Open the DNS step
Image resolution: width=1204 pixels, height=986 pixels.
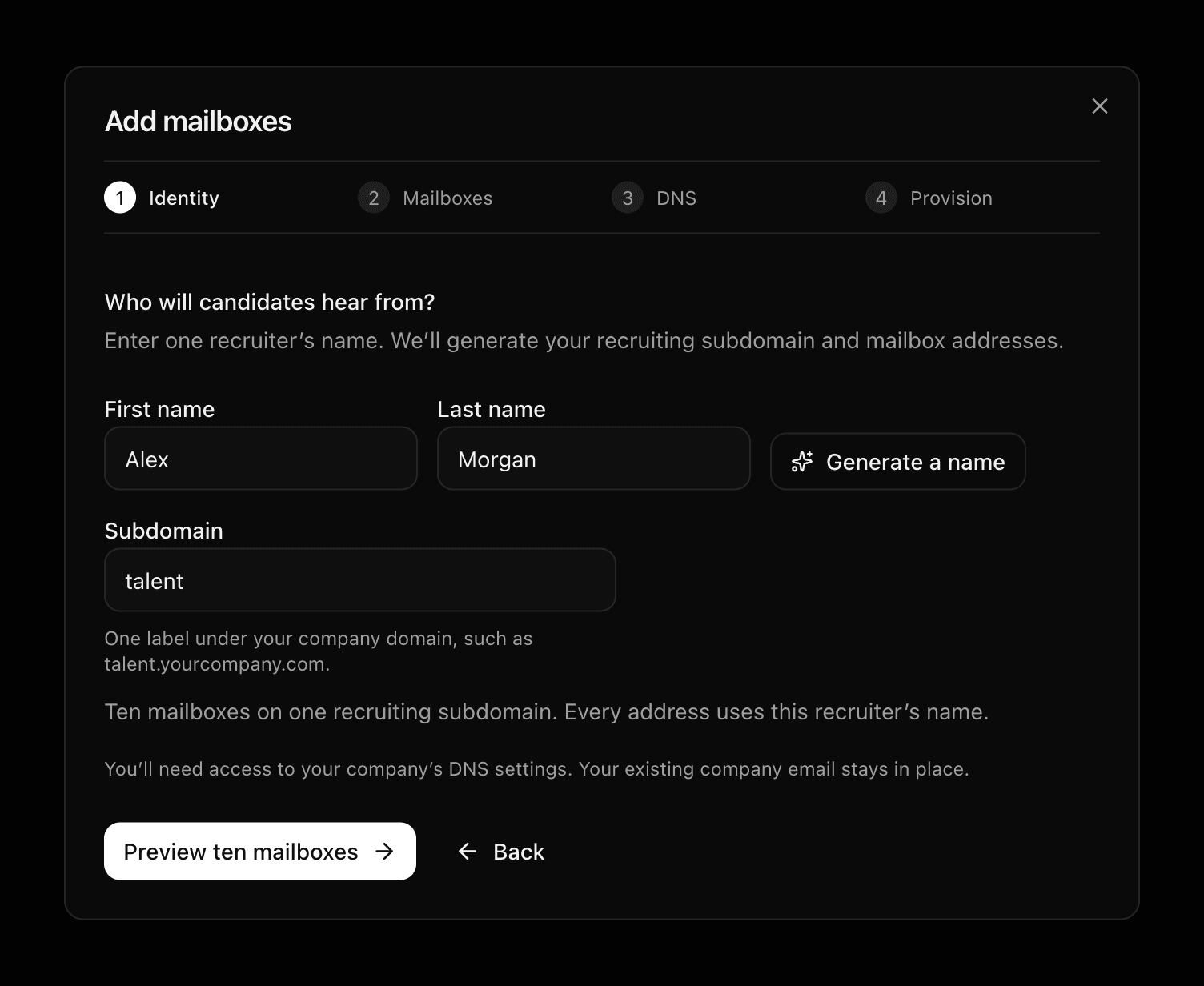tap(654, 198)
